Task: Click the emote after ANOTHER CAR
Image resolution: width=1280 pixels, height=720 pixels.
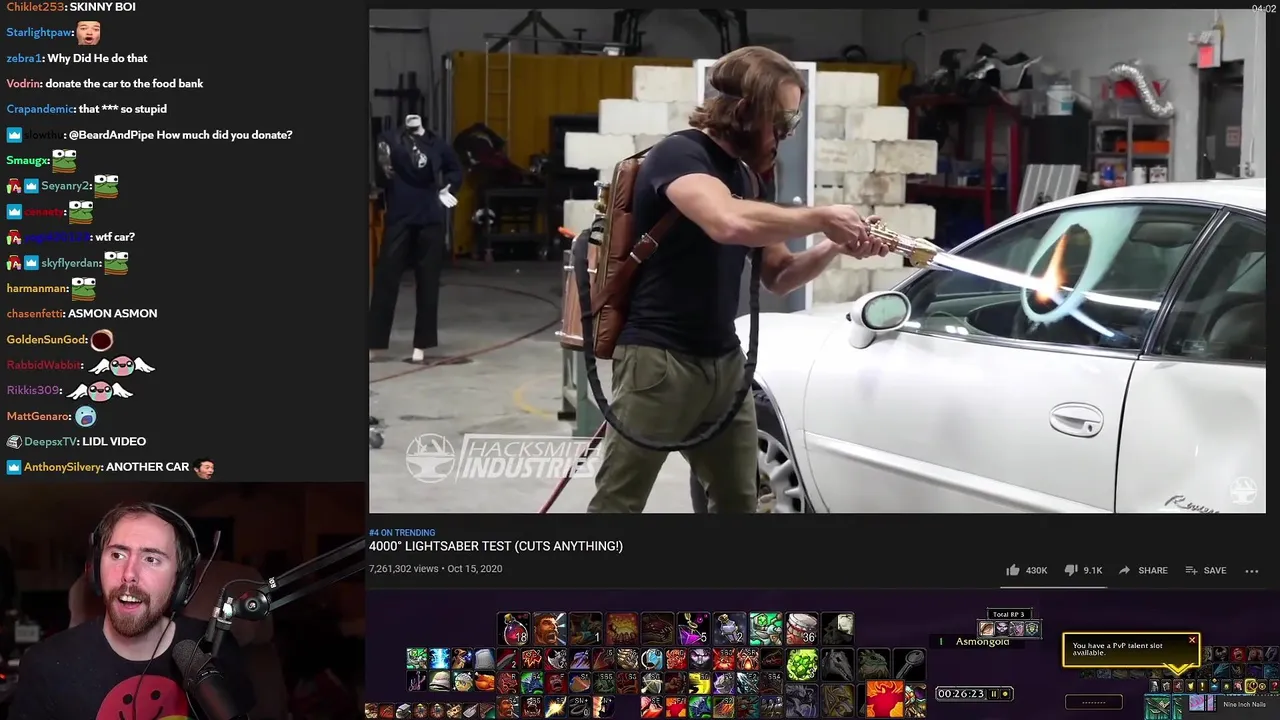Action: (x=204, y=467)
